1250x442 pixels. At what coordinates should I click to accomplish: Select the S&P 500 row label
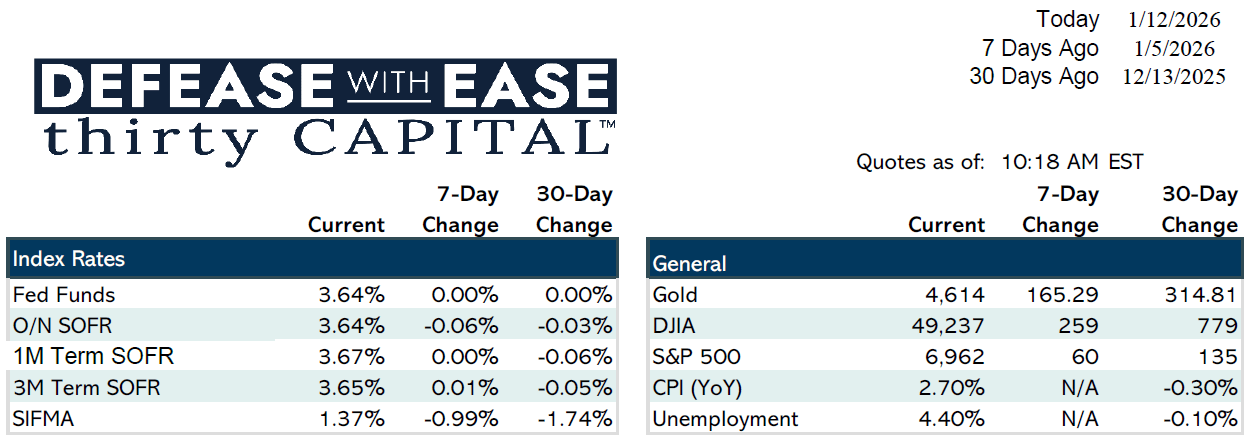(x=692, y=357)
